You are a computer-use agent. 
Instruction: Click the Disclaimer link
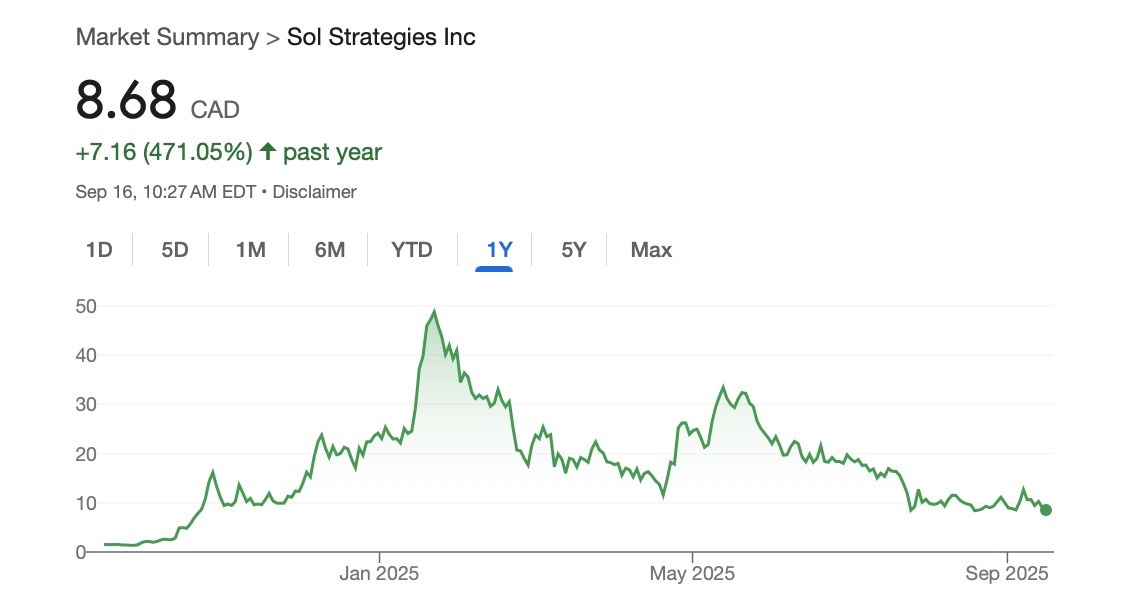(x=314, y=191)
